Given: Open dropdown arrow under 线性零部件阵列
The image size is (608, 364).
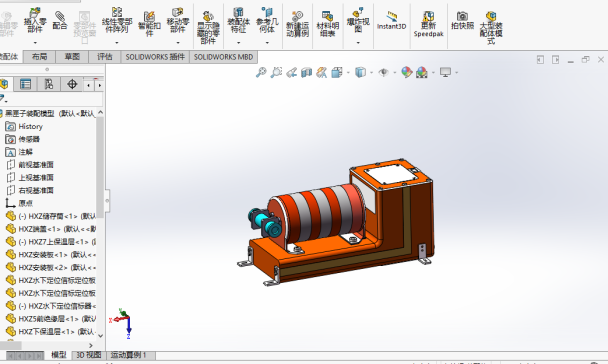Looking at the screenshot, I should (x=117, y=42).
